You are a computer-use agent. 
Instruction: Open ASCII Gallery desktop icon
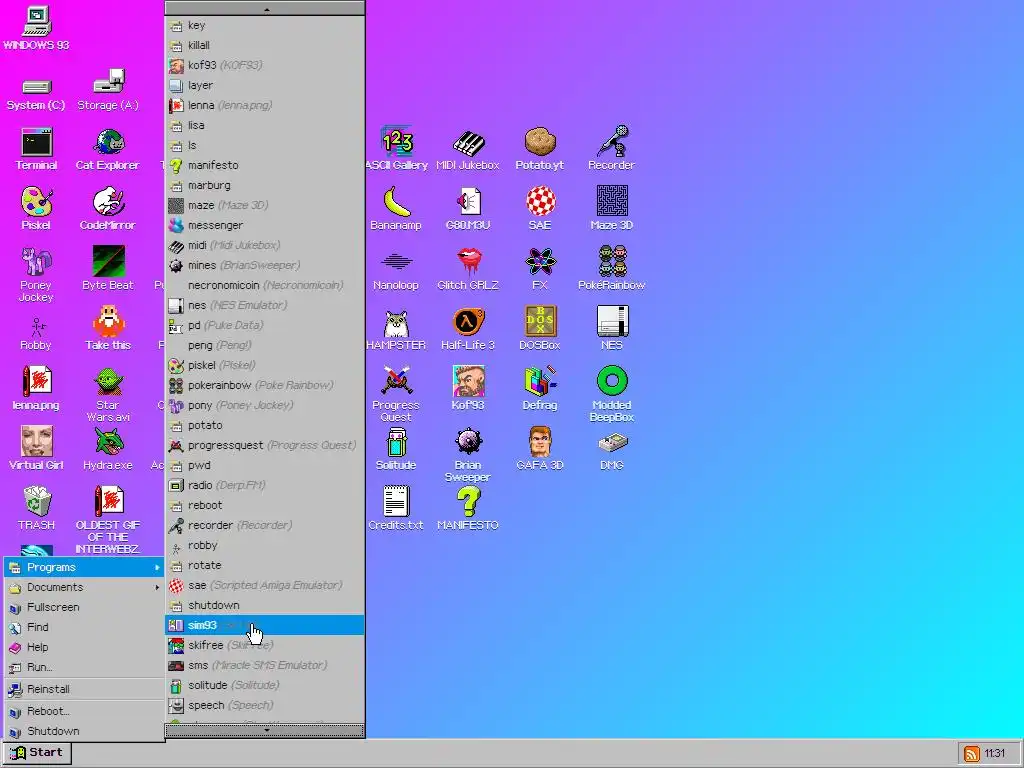(396, 149)
